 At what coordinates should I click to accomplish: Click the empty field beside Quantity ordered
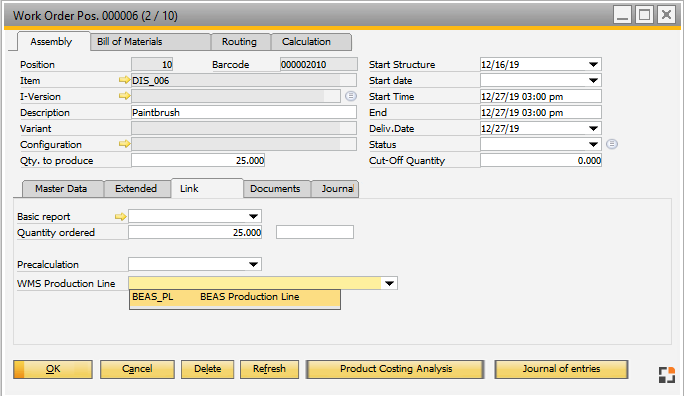(x=315, y=232)
